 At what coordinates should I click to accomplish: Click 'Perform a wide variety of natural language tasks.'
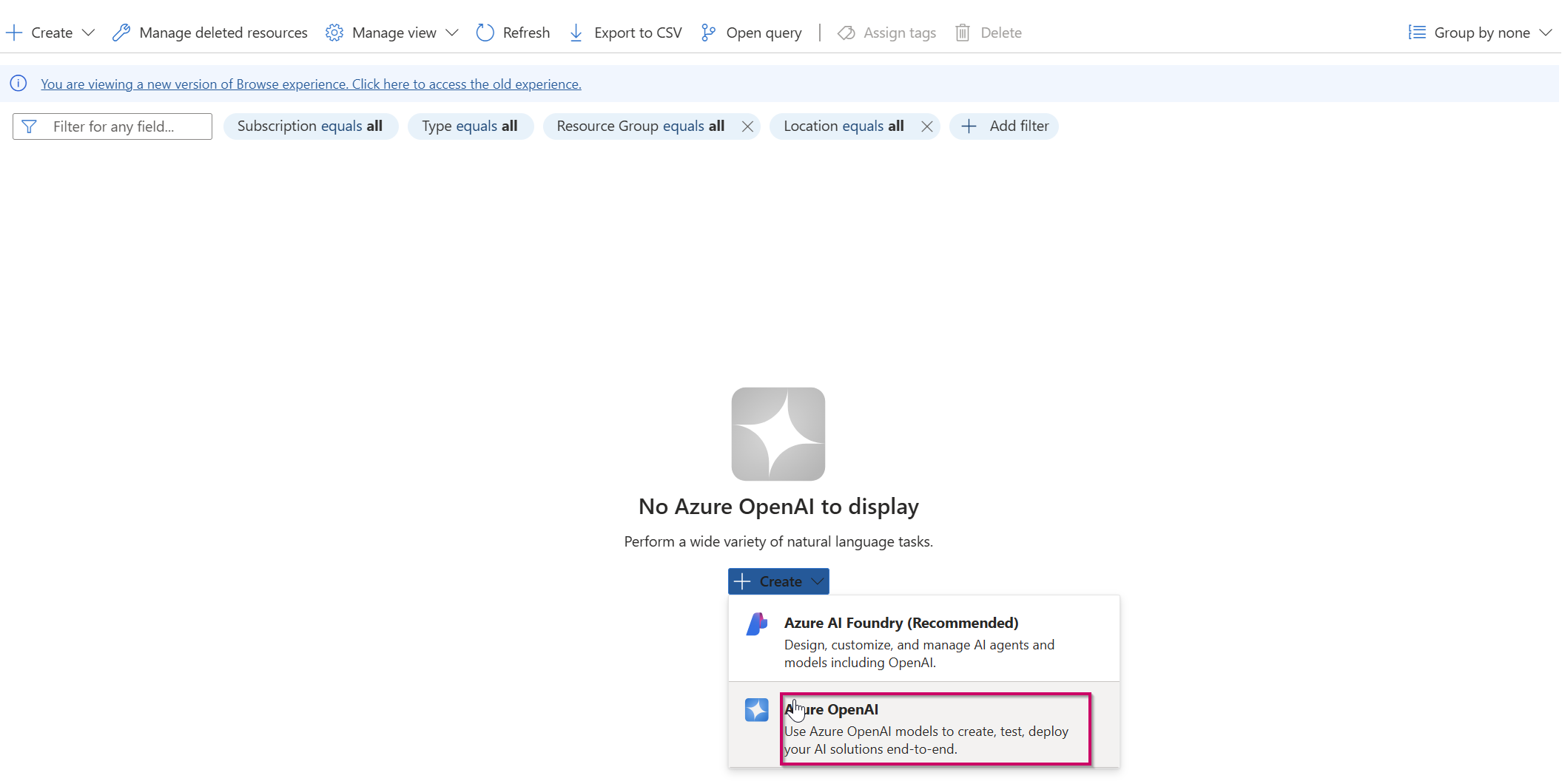pyautogui.click(x=778, y=541)
